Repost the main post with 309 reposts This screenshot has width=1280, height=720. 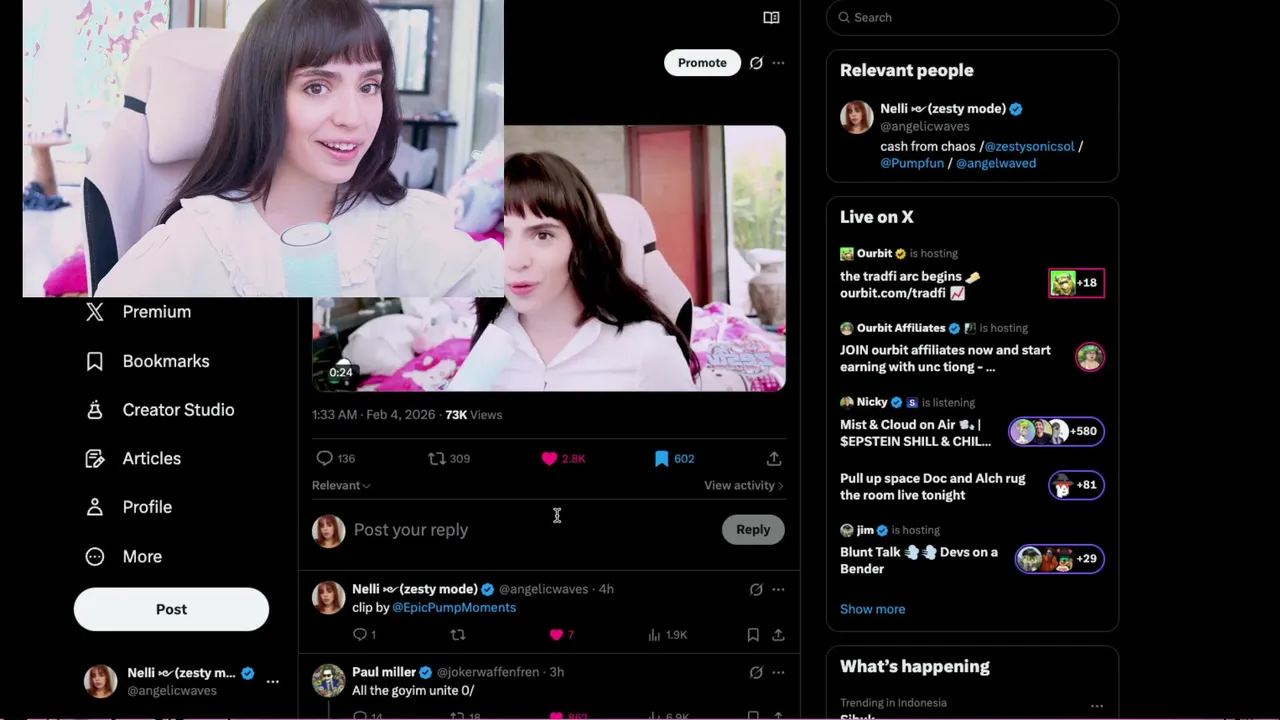click(x=449, y=458)
